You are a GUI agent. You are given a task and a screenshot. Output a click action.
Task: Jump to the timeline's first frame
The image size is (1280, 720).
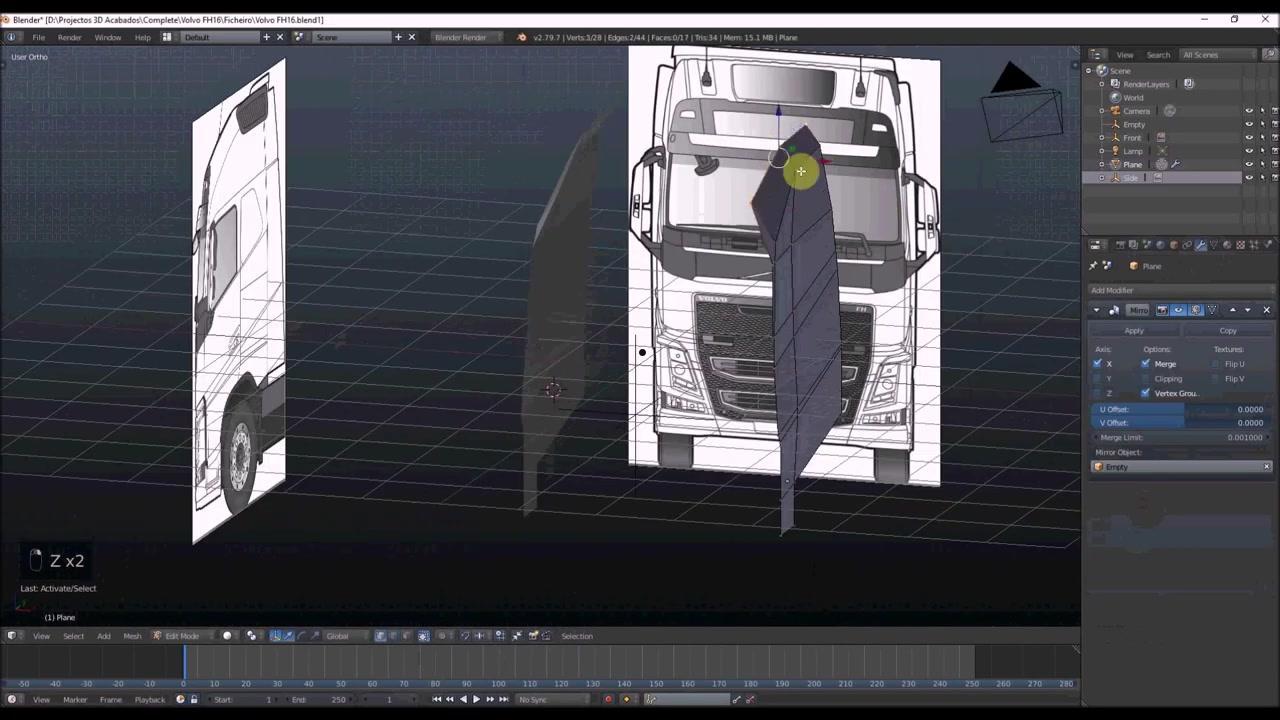click(x=436, y=699)
